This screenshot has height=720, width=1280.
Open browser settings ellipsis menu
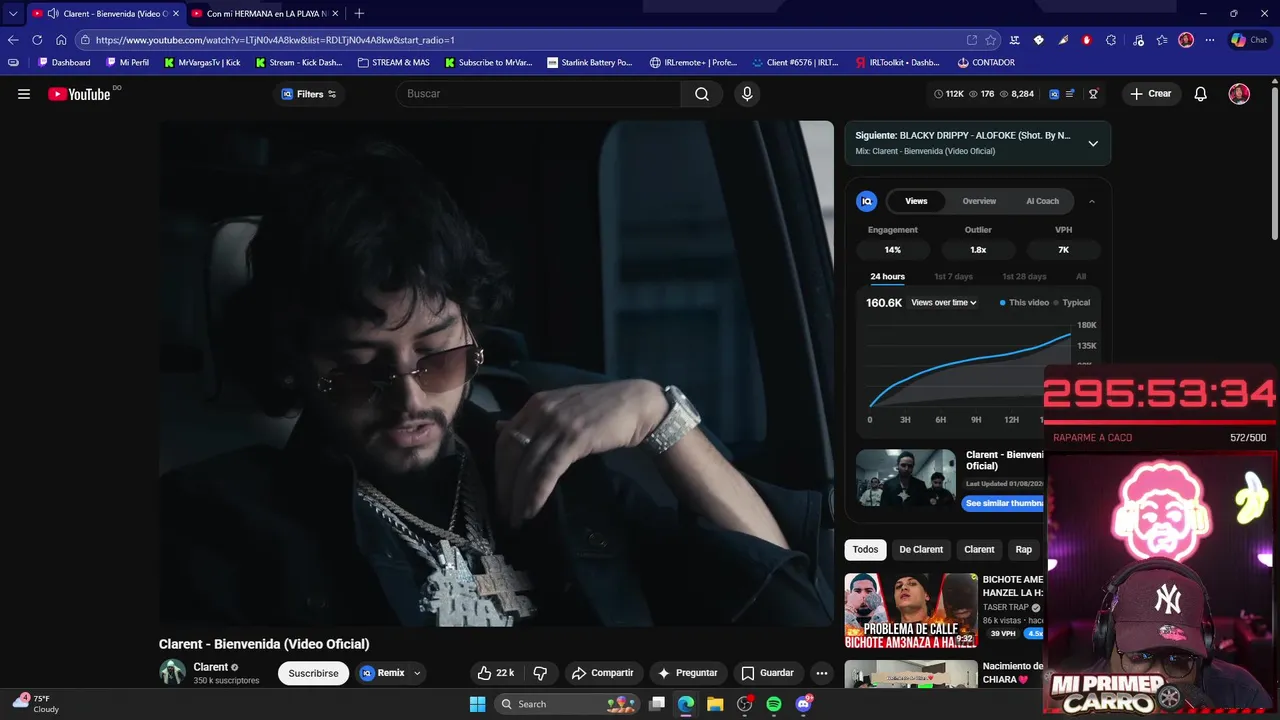coord(1210,40)
